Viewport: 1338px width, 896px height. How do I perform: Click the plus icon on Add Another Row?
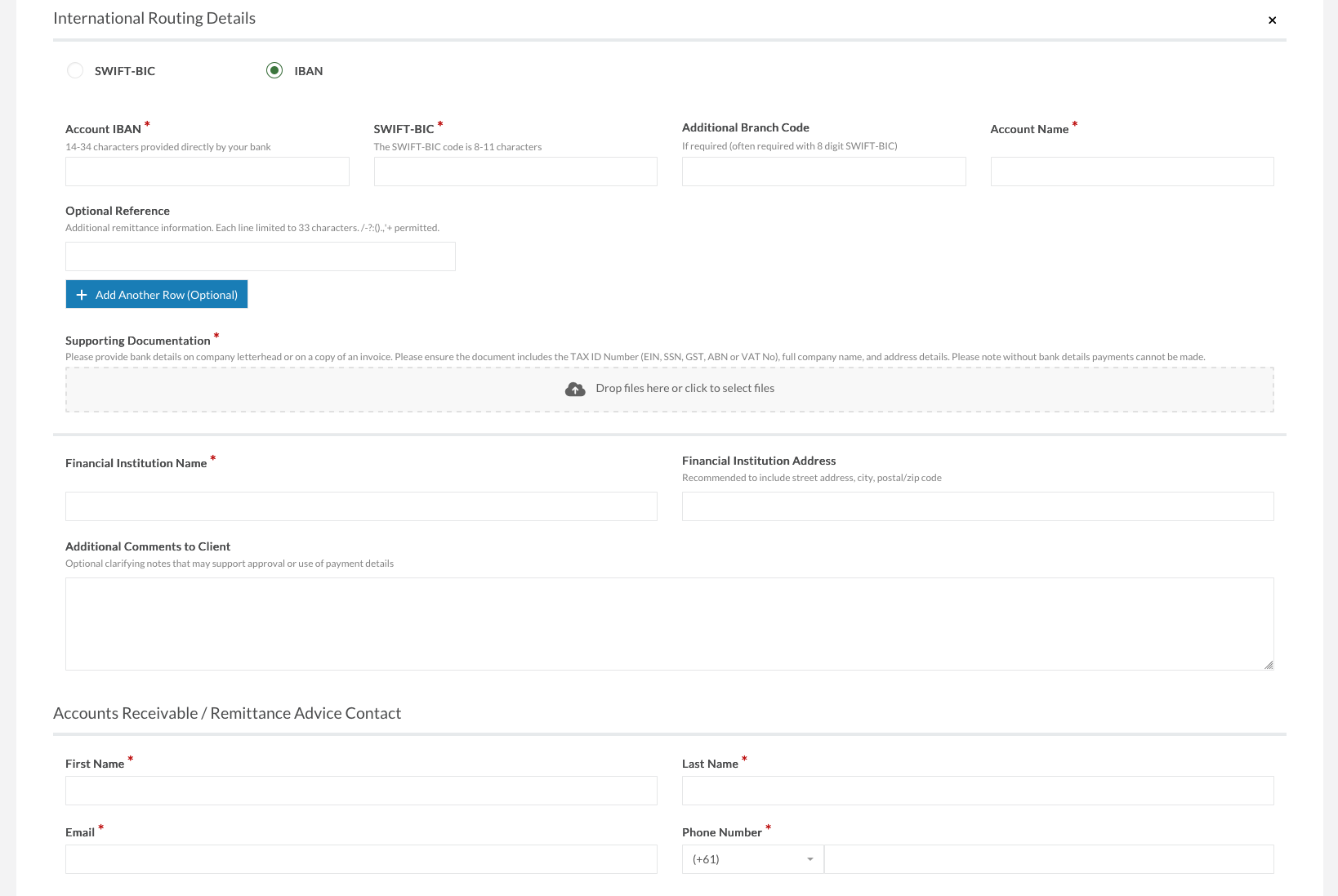point(82,295)
